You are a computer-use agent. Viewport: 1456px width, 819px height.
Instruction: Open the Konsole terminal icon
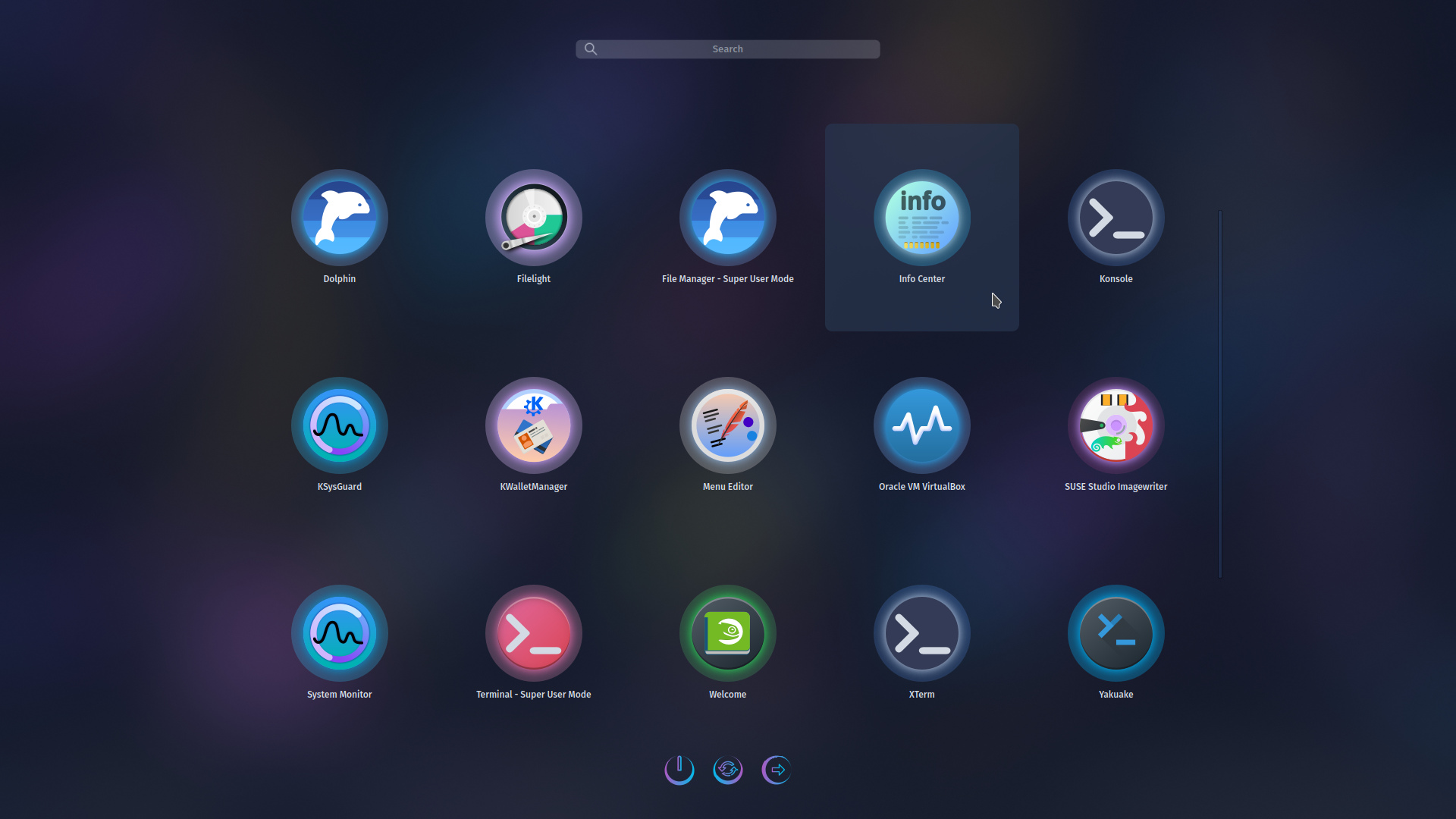tap(1116, 218)
